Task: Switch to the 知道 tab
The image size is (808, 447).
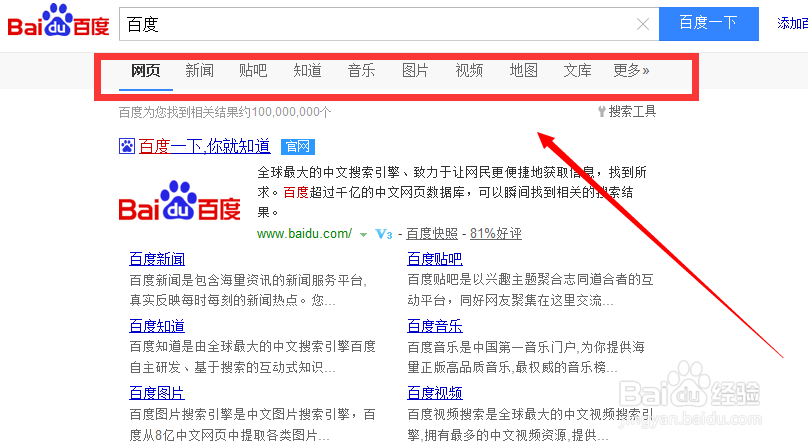Action: click(x=307, y=70)
